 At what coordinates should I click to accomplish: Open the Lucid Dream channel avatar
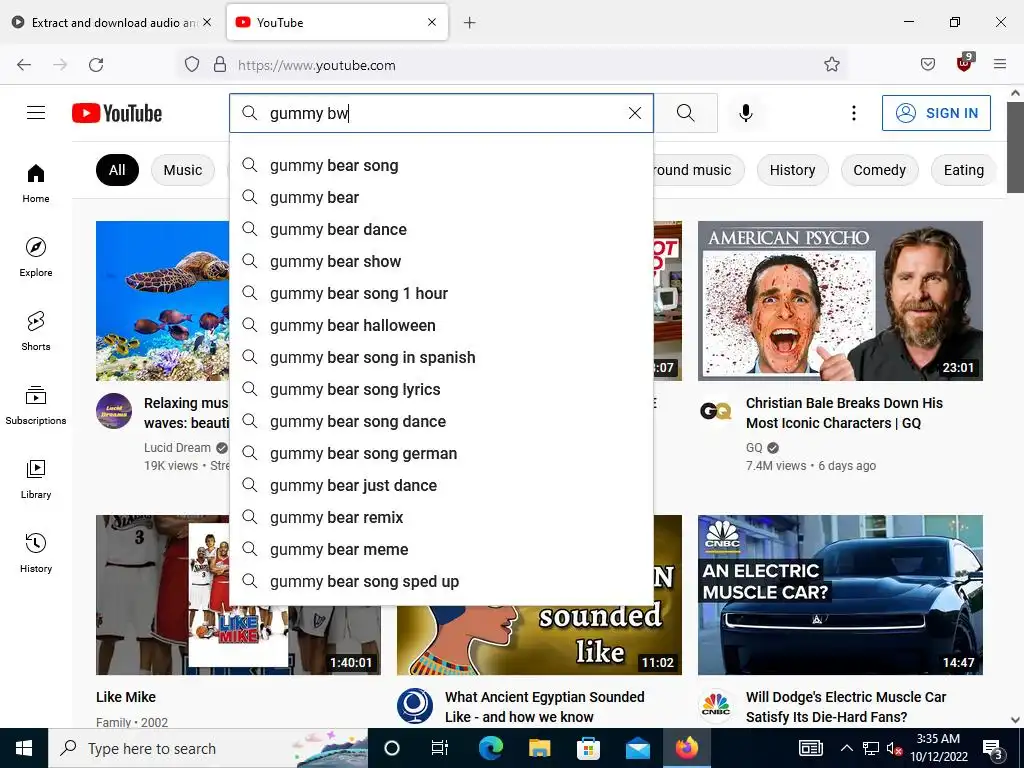(x=114, y=411)
